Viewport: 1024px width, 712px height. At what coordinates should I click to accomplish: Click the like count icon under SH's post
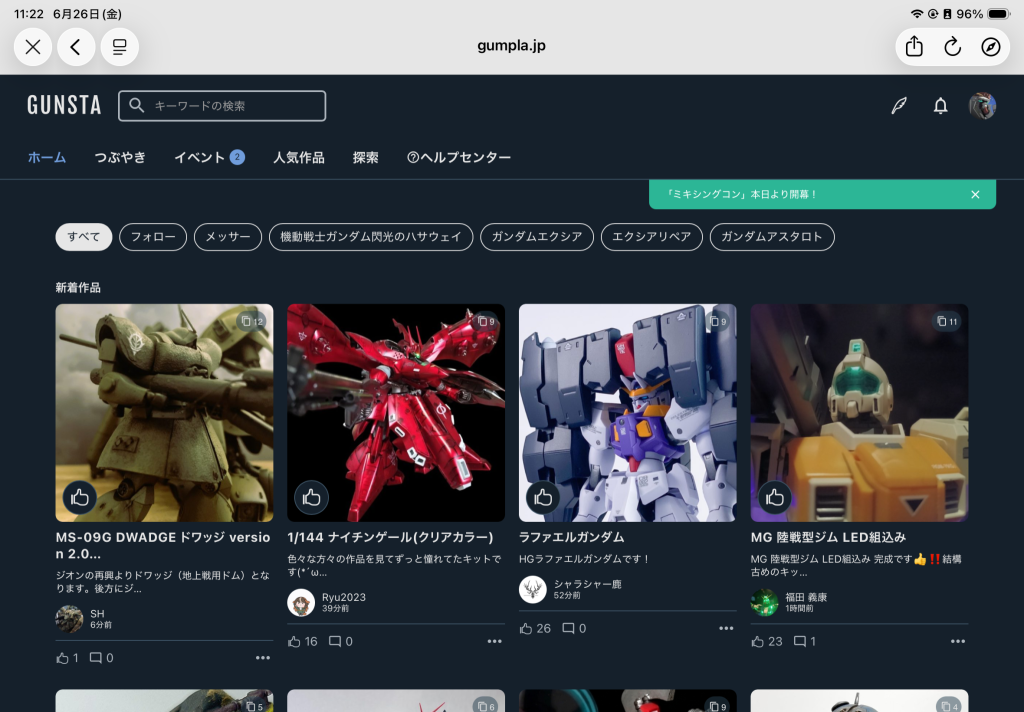pyautogui.click(x=63, y=658)
